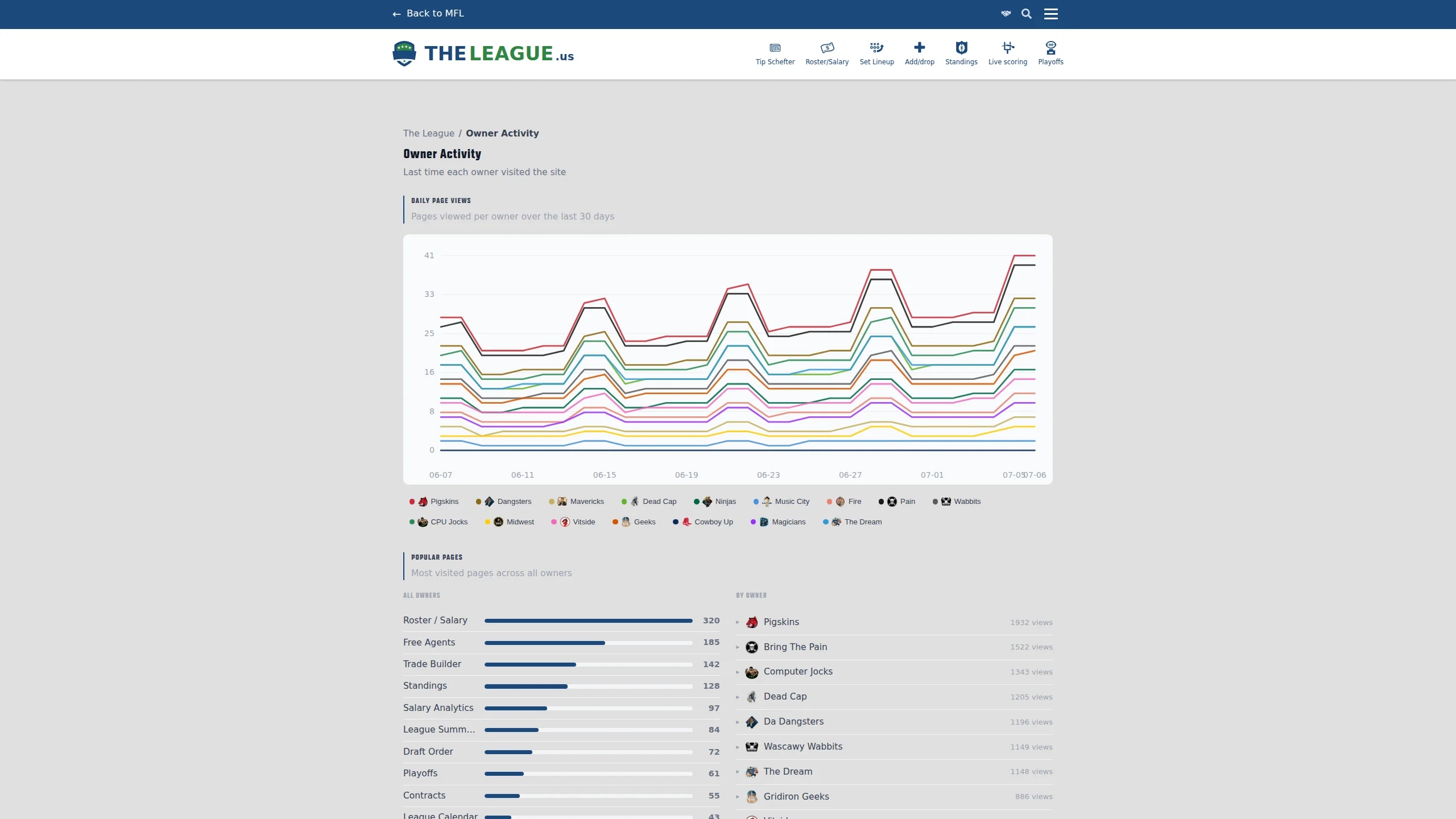The height and width of the screenshot is (819, 1456).
Task: Open the Standings shield icon
Action: coord(961,53)
